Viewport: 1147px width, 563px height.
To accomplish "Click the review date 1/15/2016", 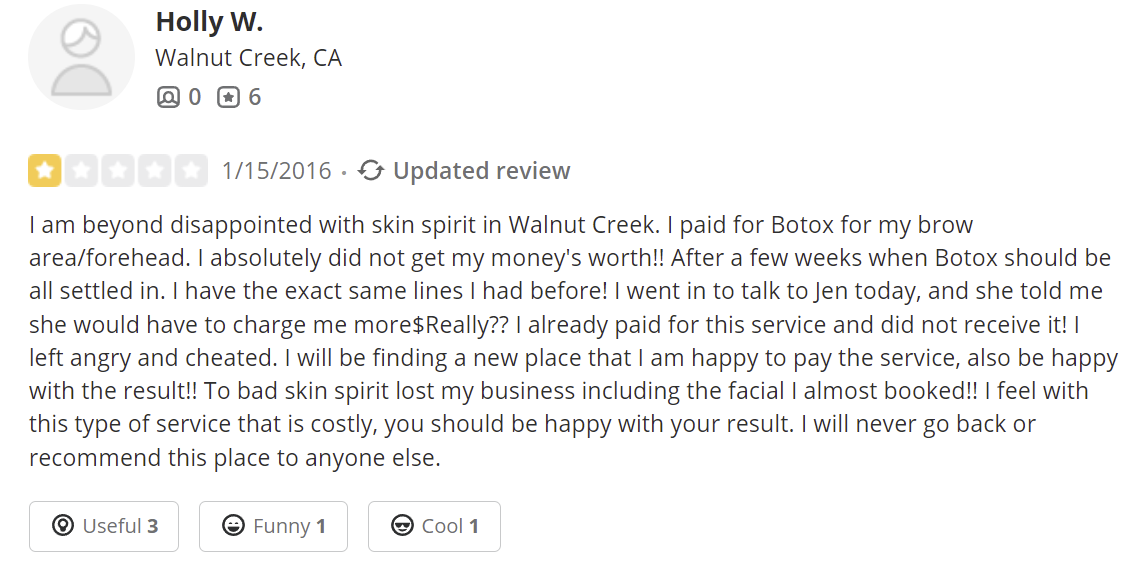I will coord(276,171).
